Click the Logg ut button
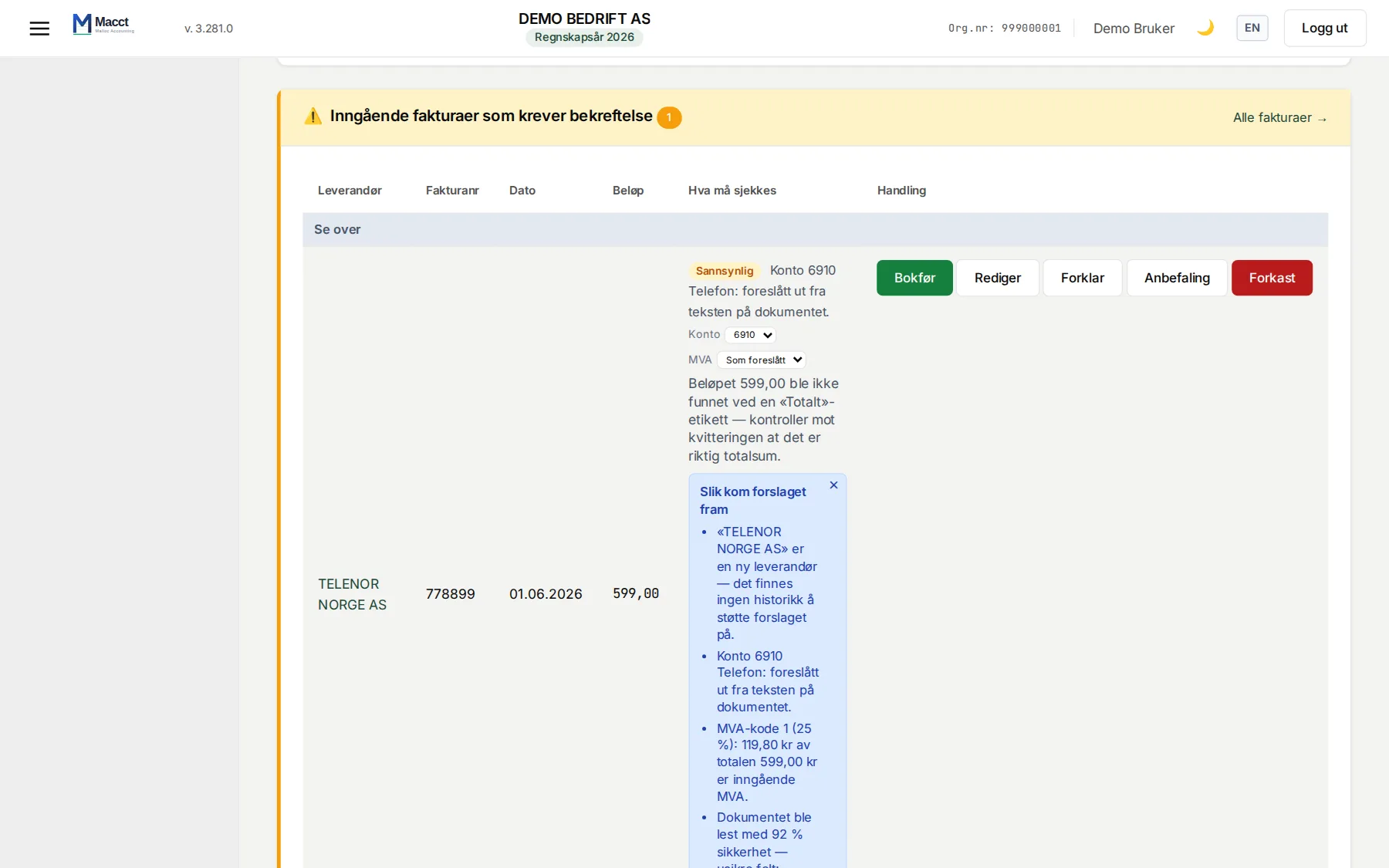 point(1324,29)
